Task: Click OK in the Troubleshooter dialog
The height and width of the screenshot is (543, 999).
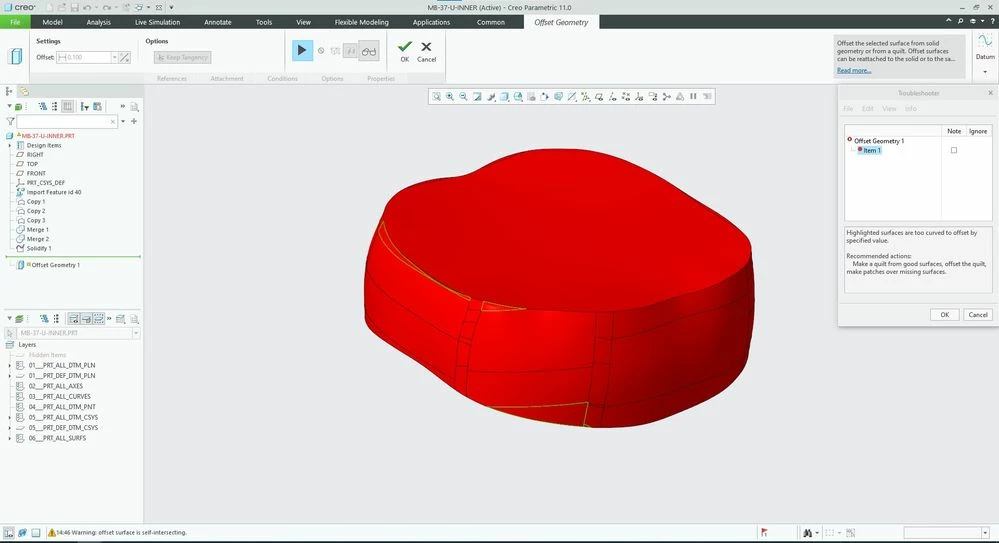Action: coord(944,315)
